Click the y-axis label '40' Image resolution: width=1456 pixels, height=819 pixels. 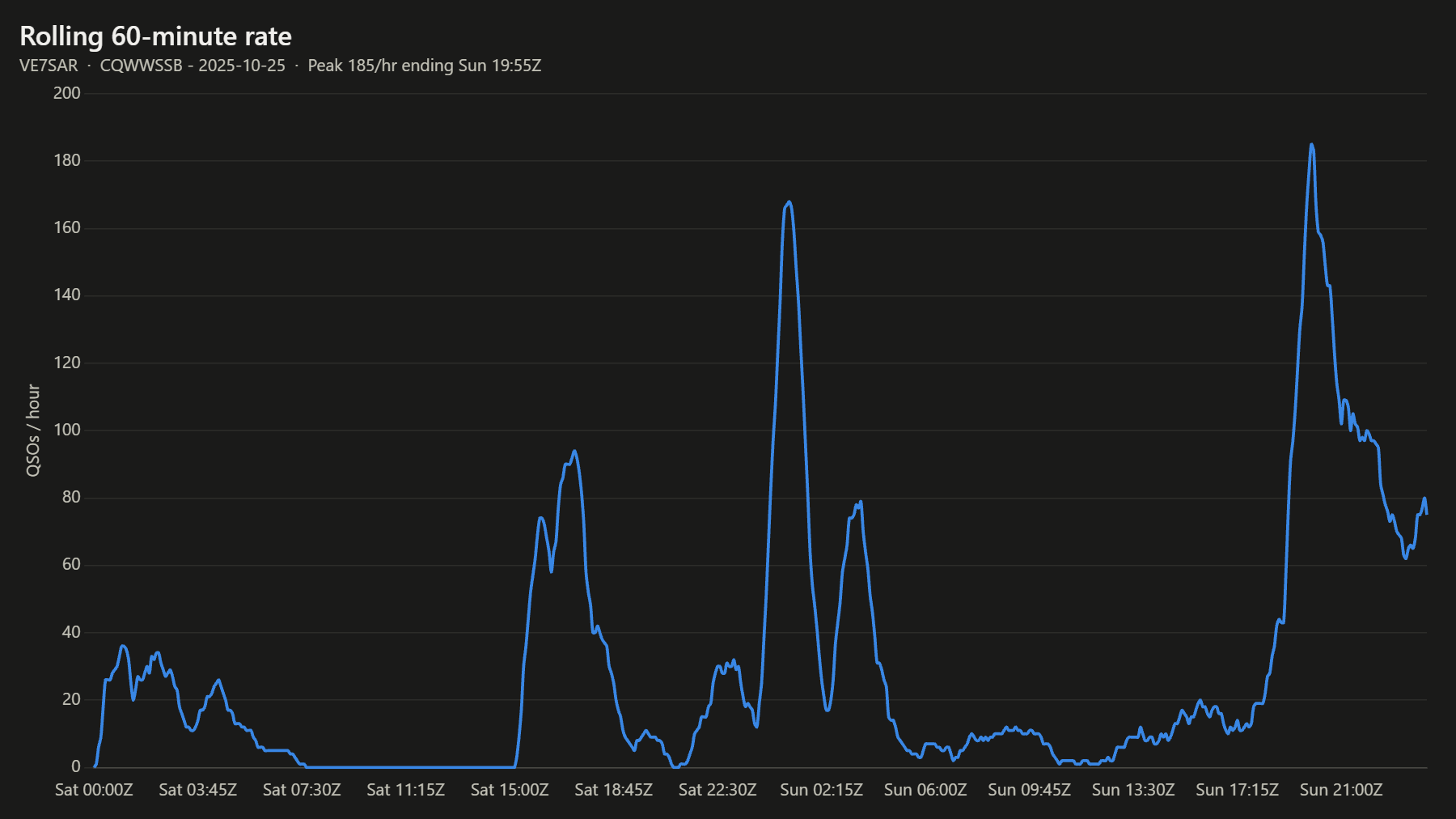click(71, 632)
